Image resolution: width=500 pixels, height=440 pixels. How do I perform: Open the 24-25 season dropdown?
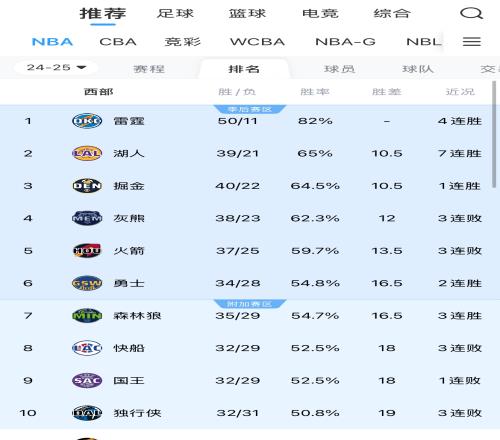tap(56, 67)
